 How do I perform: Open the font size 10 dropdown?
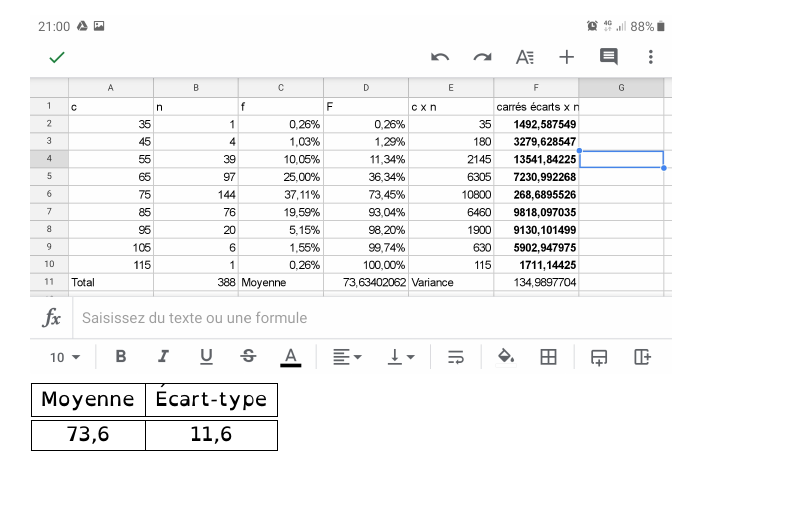65,357
